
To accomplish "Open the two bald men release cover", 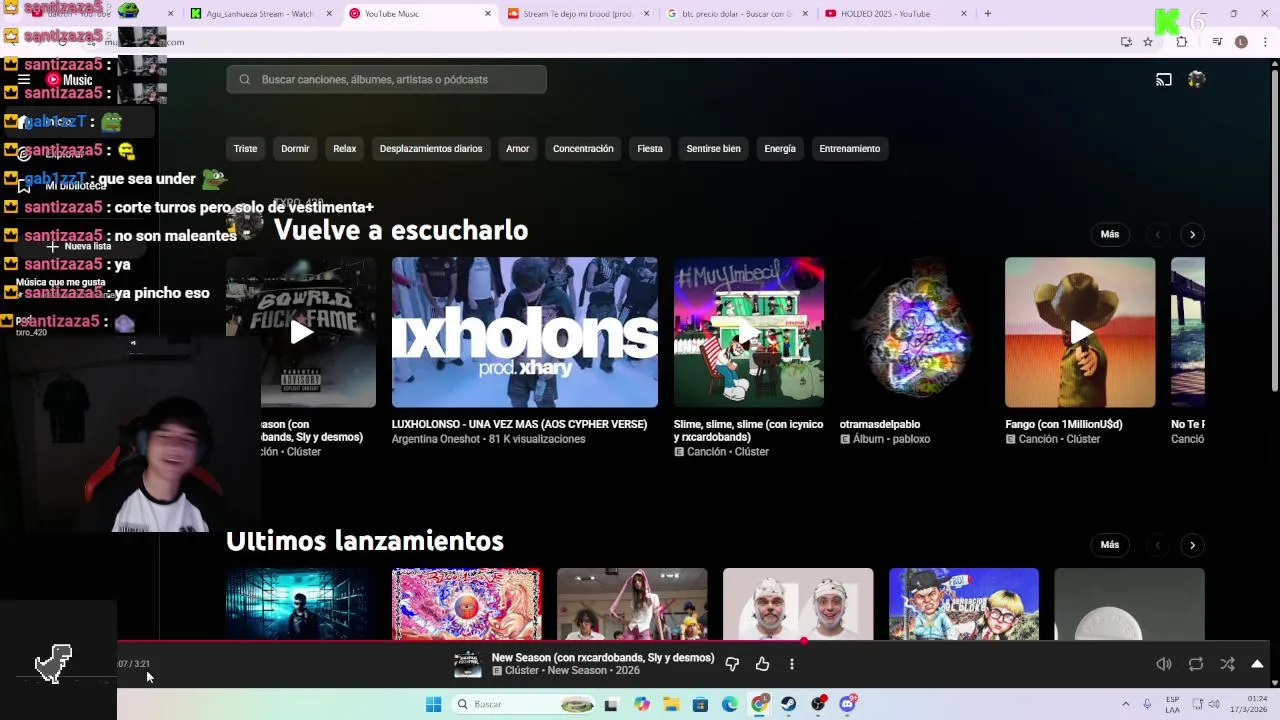I will pos(798,604).
